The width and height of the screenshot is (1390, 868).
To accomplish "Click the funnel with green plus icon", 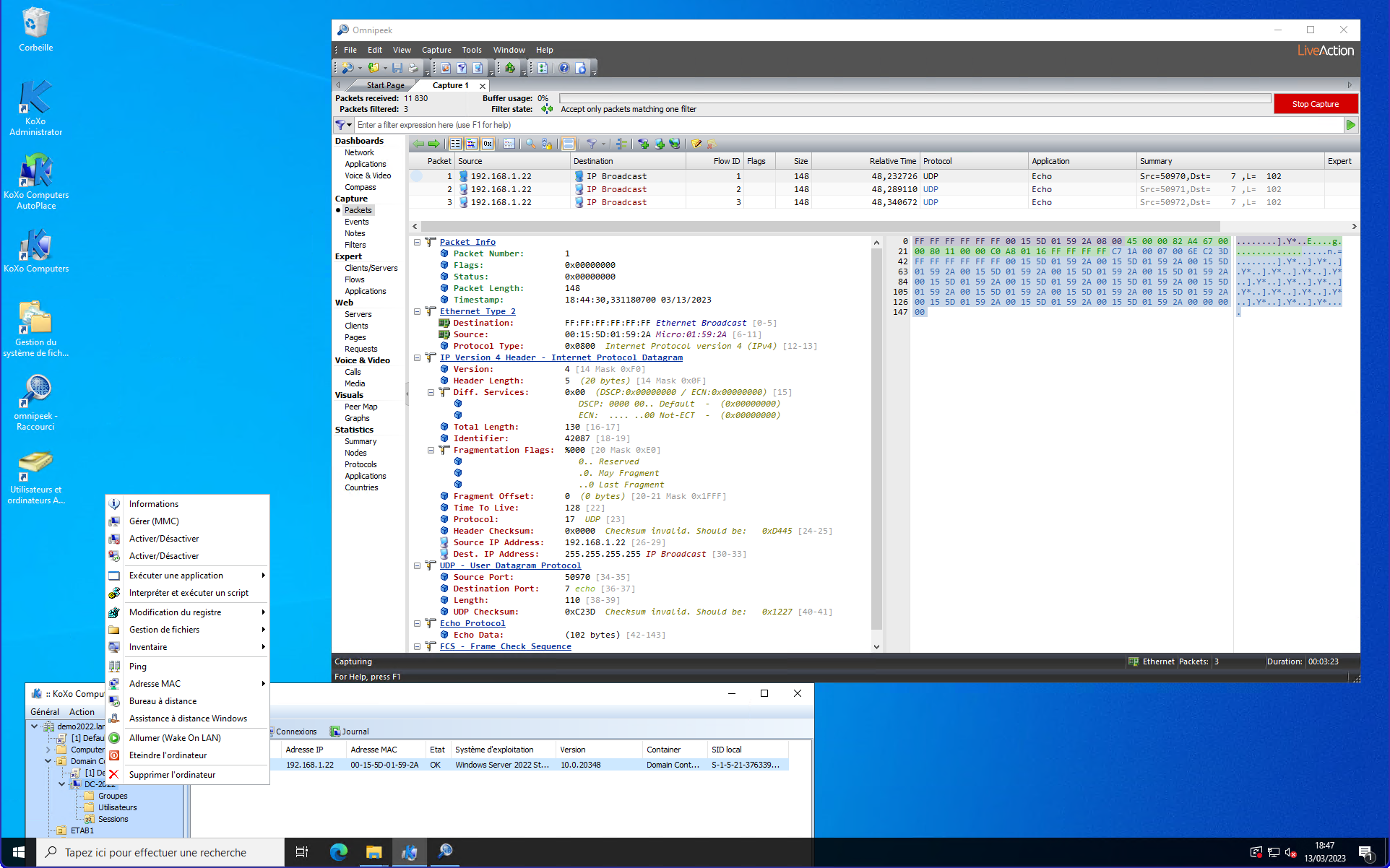I will pyautogui.click(x=643, y=144).
